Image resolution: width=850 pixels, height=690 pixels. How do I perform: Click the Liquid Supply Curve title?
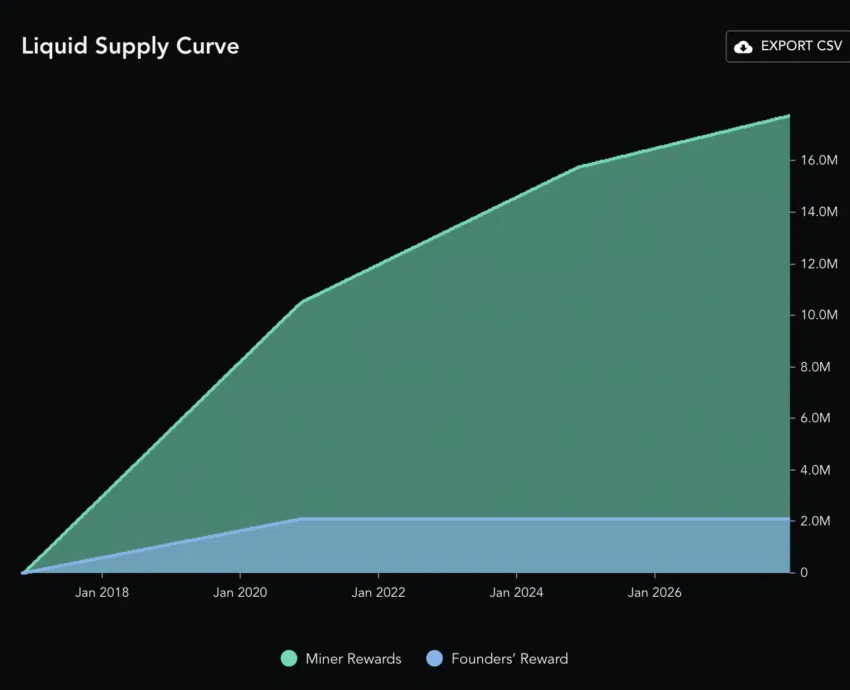130,46
